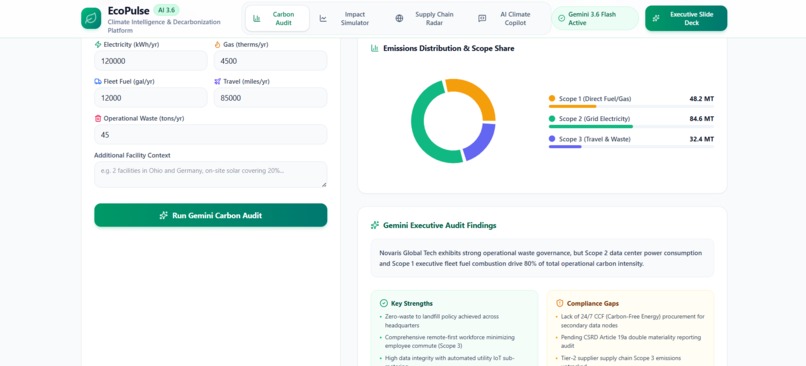
Task: Open the Executive Slide Deck
Action: click(x=686, y=19)
